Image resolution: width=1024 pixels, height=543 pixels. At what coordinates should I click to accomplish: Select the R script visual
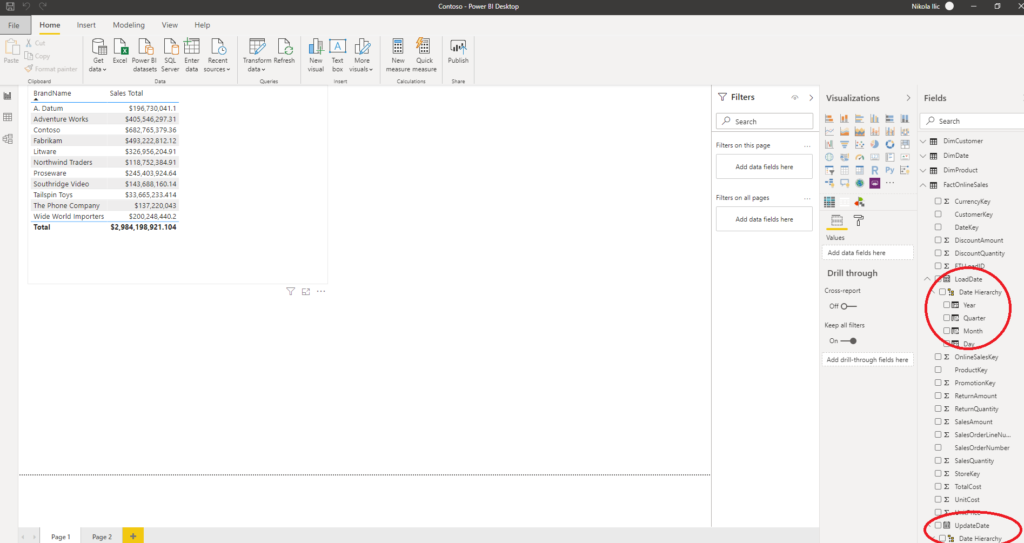[x=874, y=170]
